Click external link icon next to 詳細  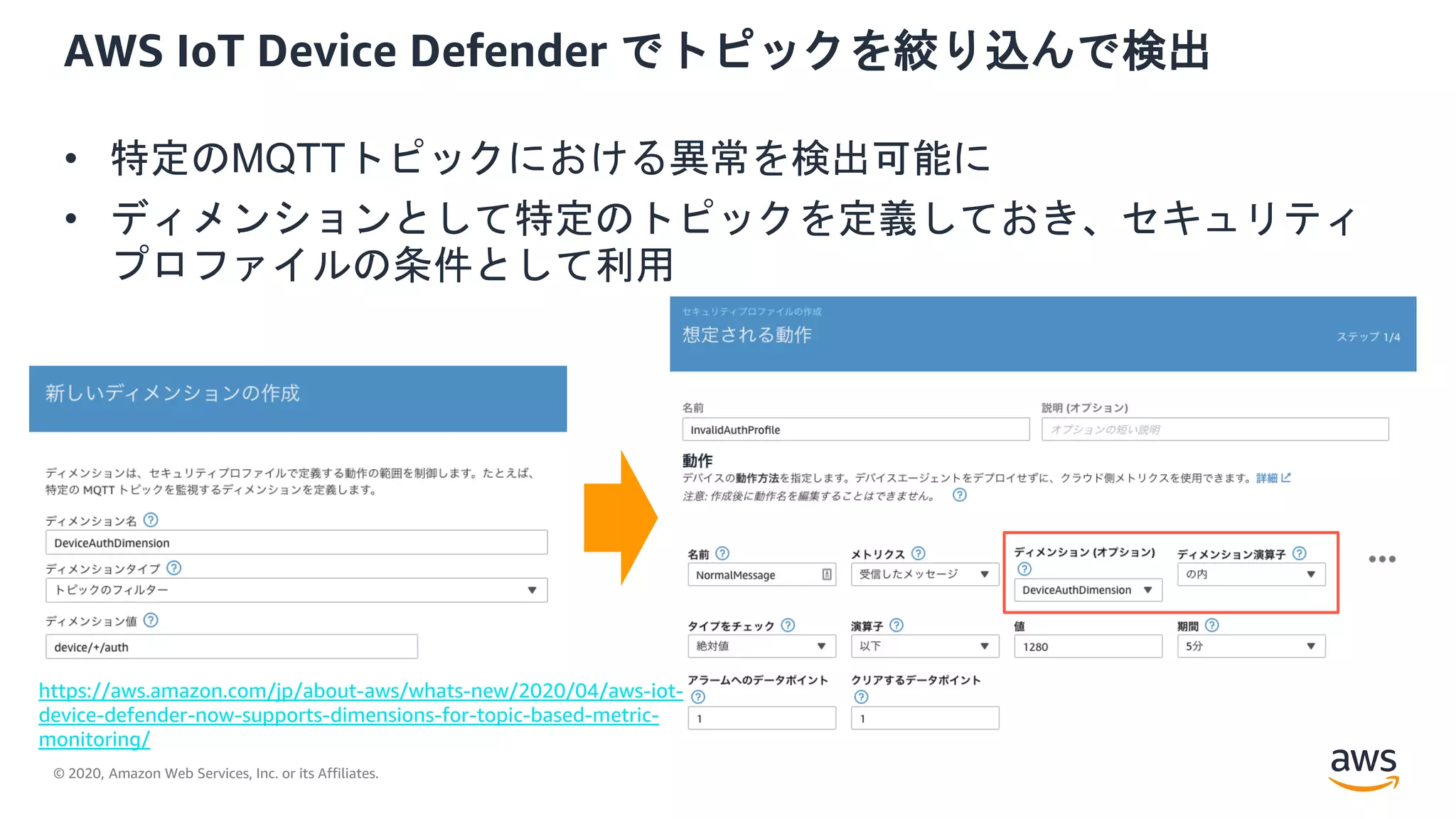[x=1286, y=478]
